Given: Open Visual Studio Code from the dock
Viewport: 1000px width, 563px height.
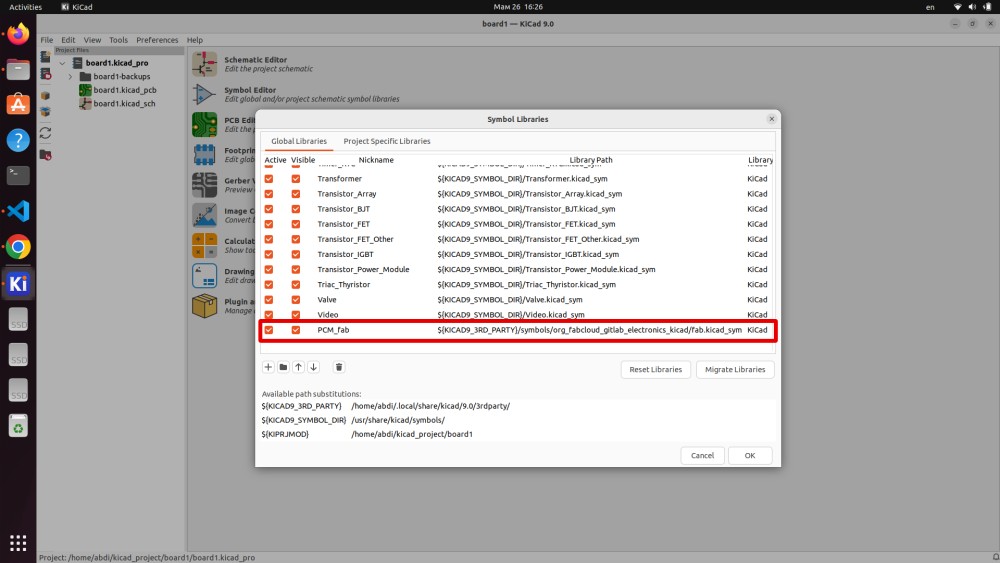Looking at the screenshot, I should pos(18,211).
